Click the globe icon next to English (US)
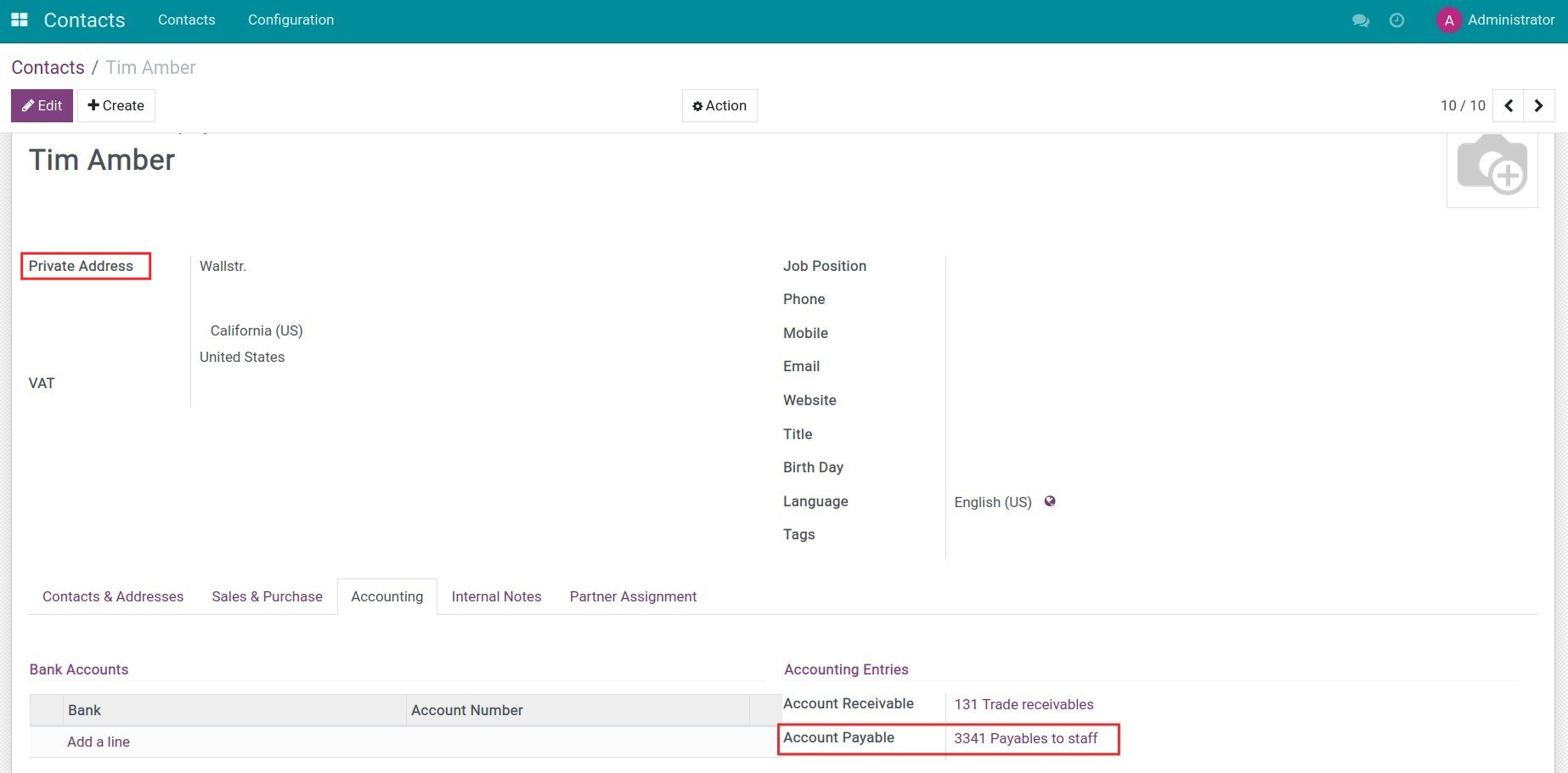 point(1050,501)
